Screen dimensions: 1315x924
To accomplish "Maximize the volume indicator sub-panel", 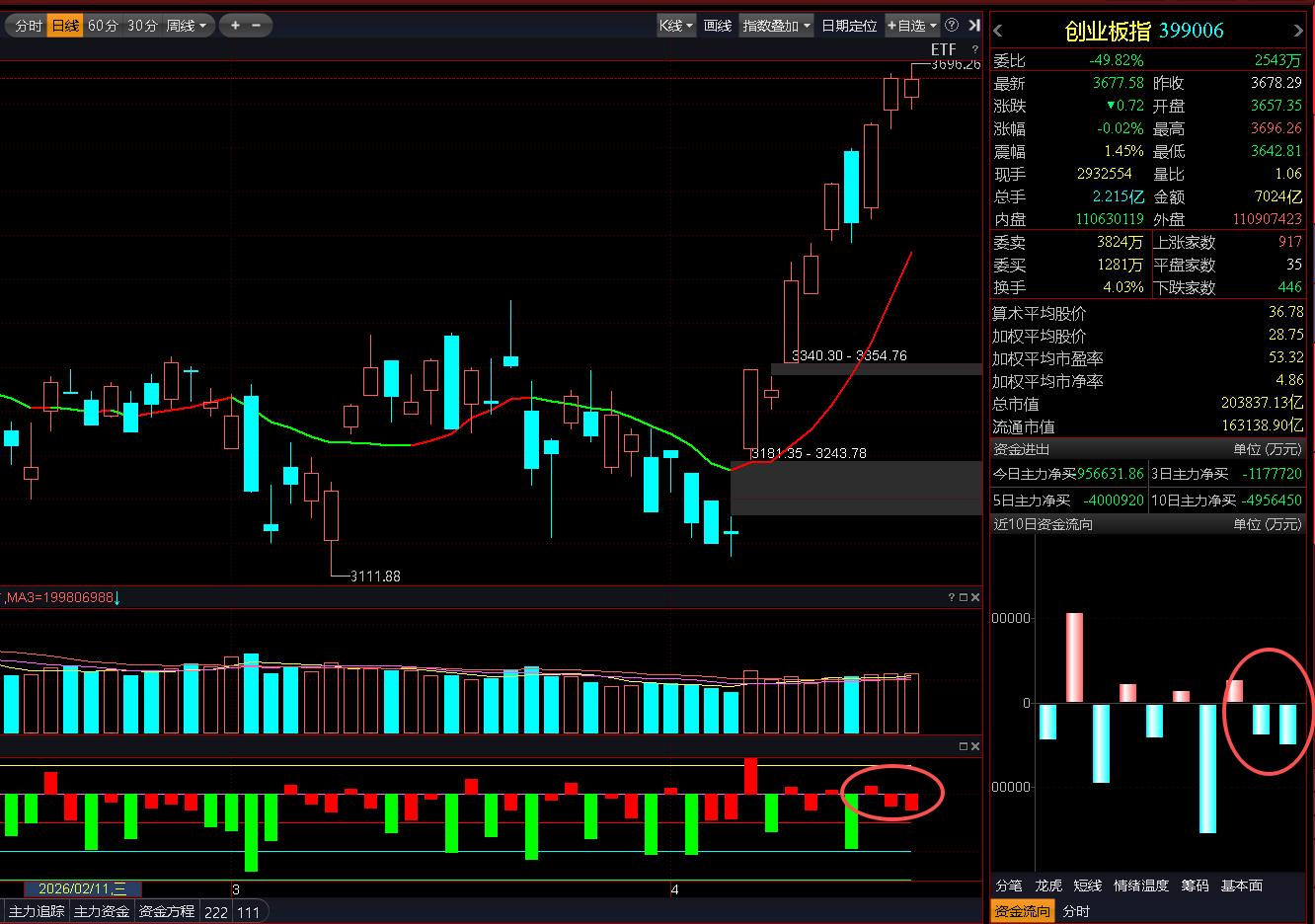I will click(964, 597).
